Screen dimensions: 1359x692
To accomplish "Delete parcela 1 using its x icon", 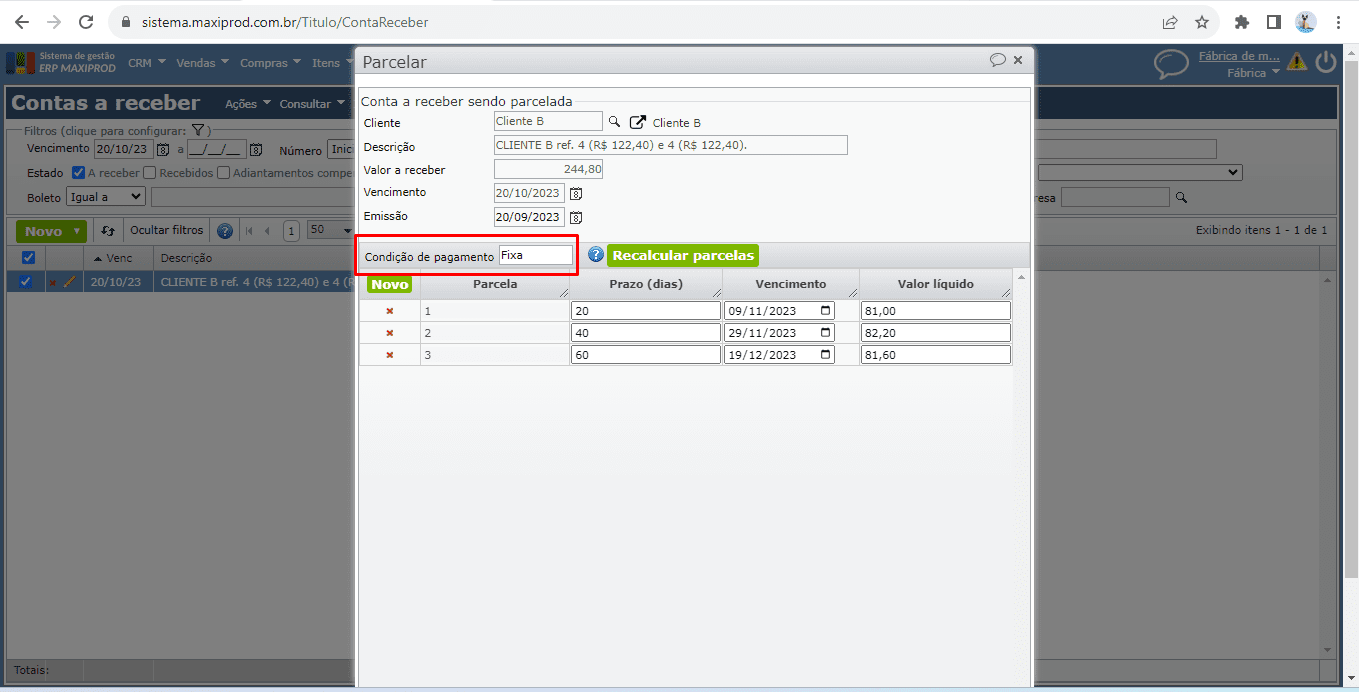I will pyautogui.click(x=389, y=311).
